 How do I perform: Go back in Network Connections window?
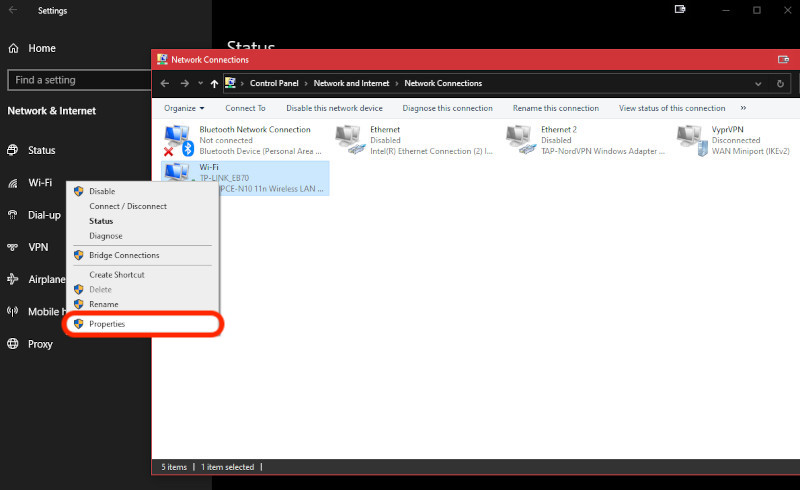pyautogui.click(x=165, y=83)
